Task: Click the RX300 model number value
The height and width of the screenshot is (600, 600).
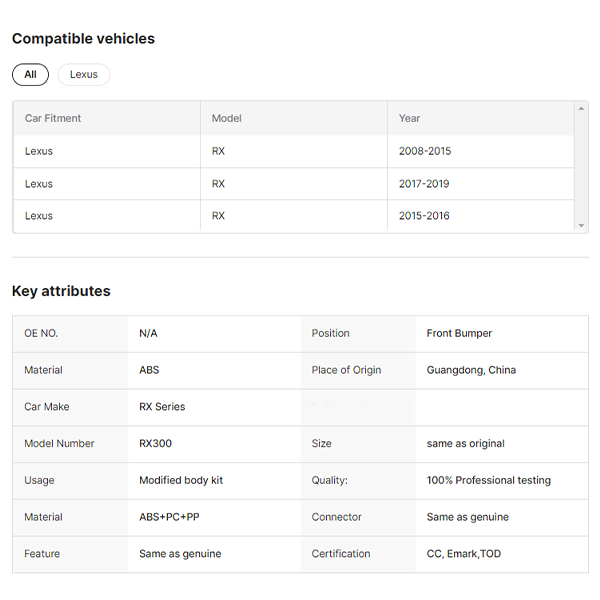Action: [x=156, y=444]
